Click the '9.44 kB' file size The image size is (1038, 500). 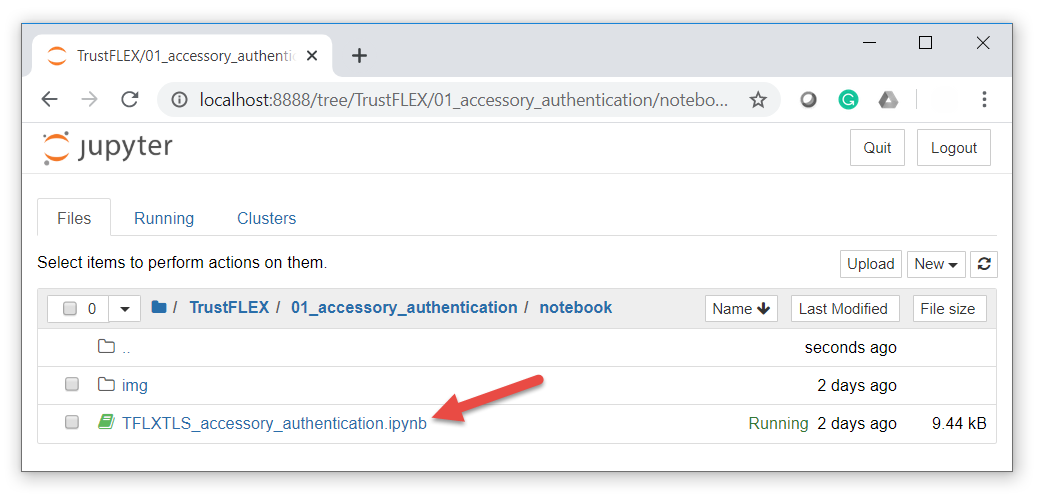click(959, 423)
